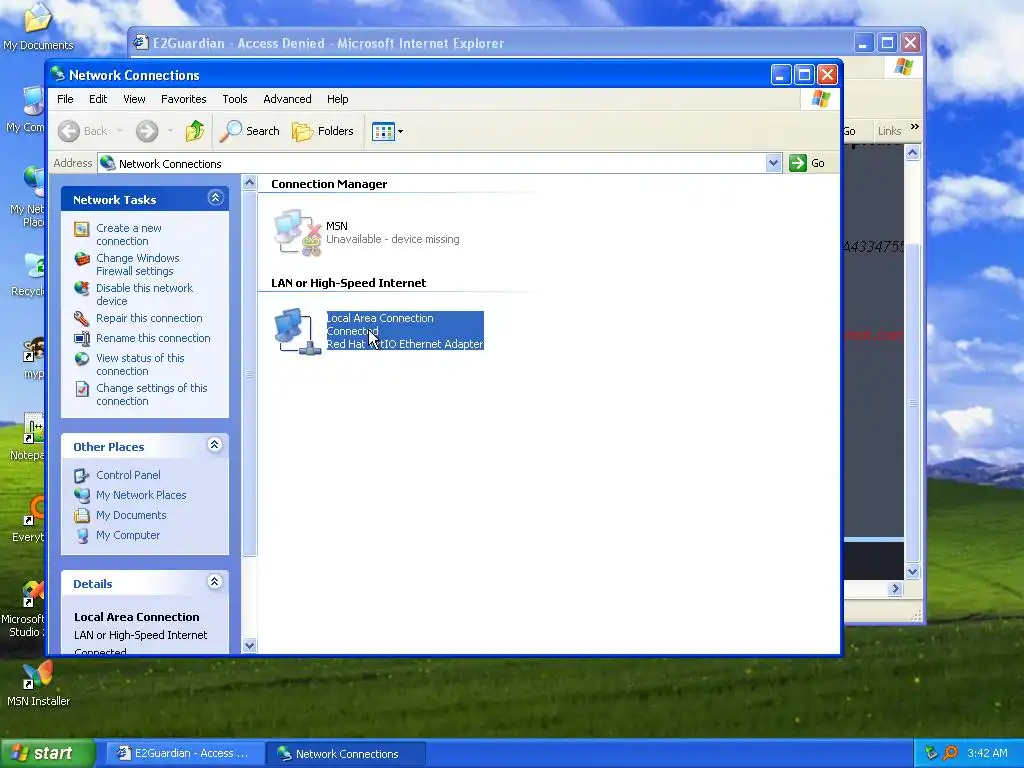This screenshot has height=768, width=1024.
Task: Click Change settings of this connection
Action: (x=152, y=394)
